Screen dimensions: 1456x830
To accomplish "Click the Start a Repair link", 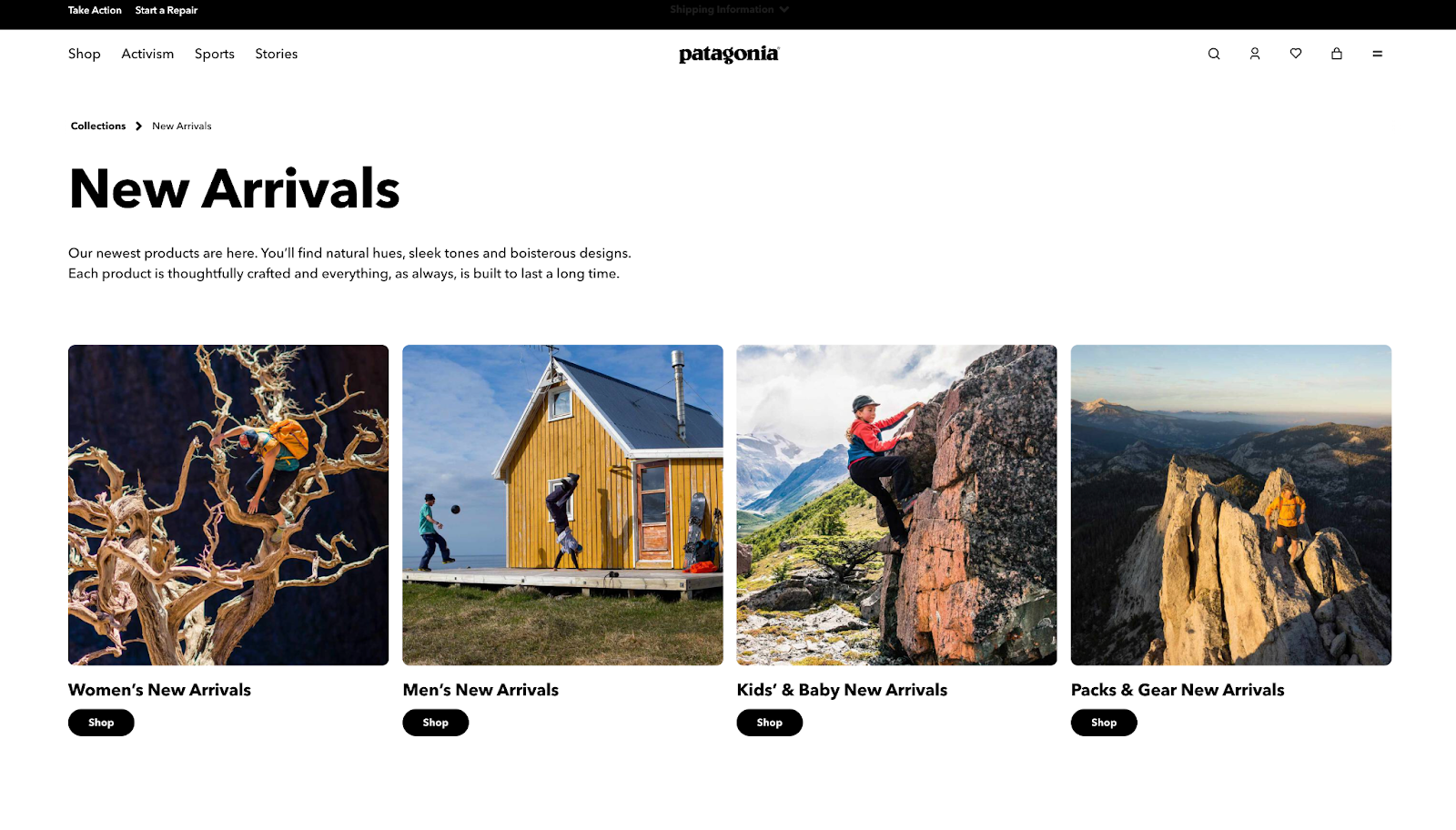I will click(167, 10).
